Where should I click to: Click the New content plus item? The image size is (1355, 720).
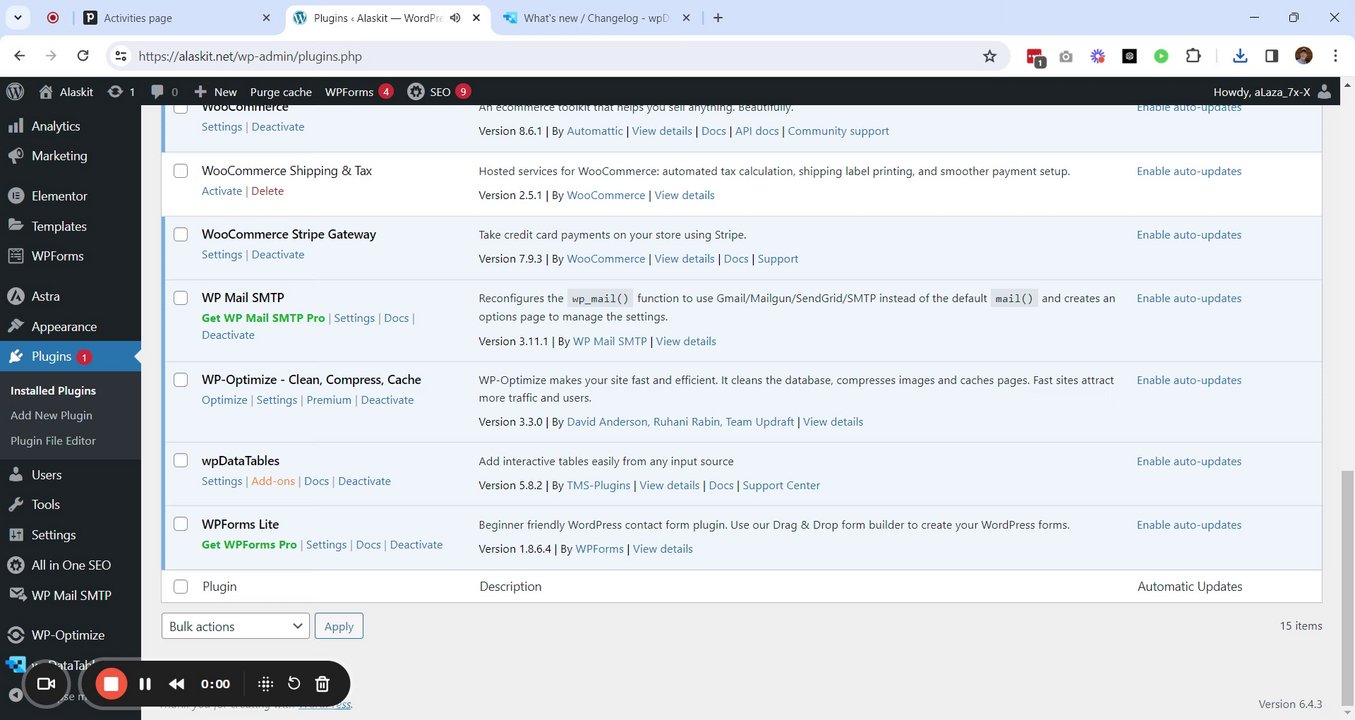[x=215, y=91]
